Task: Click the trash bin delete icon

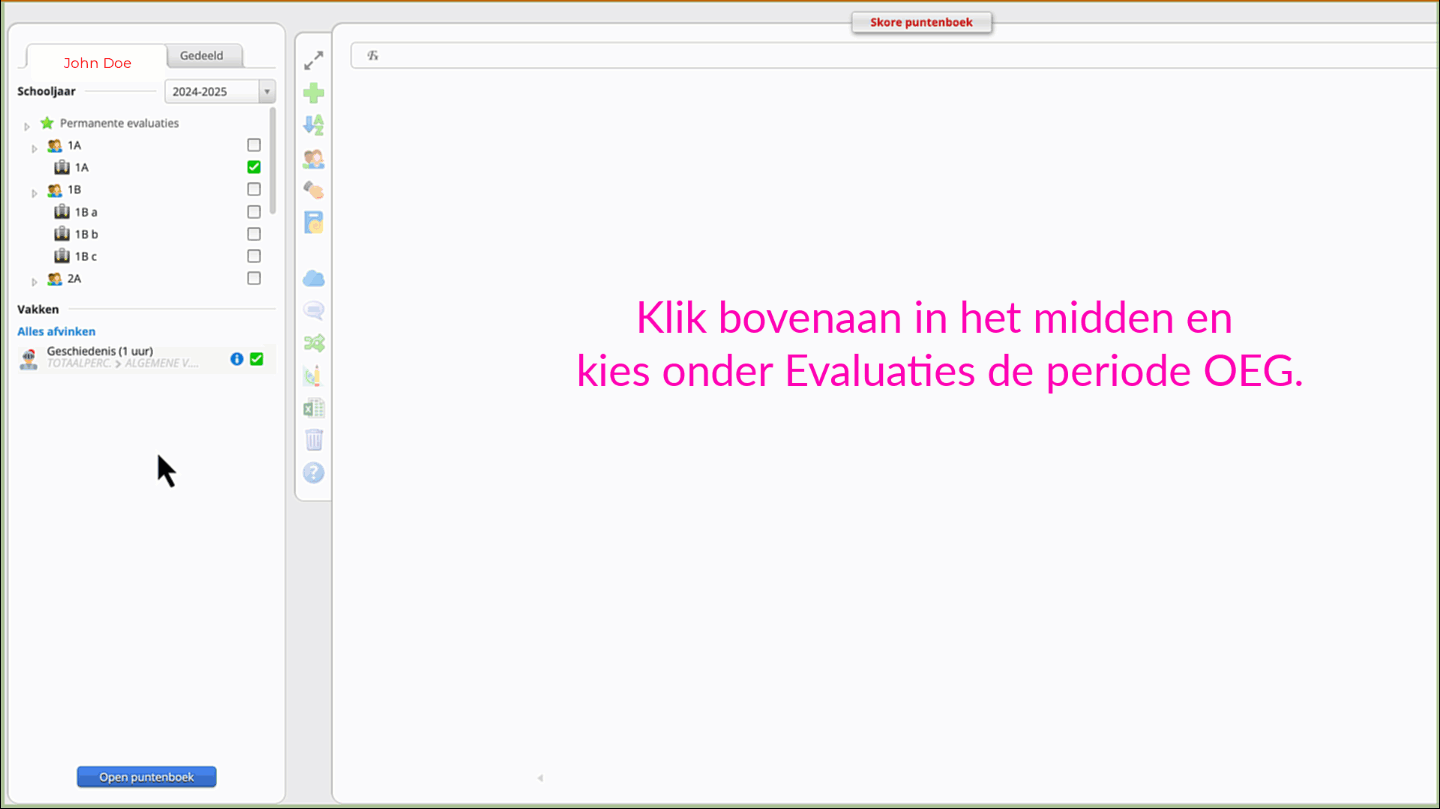Action: click(x=314, y=440)
